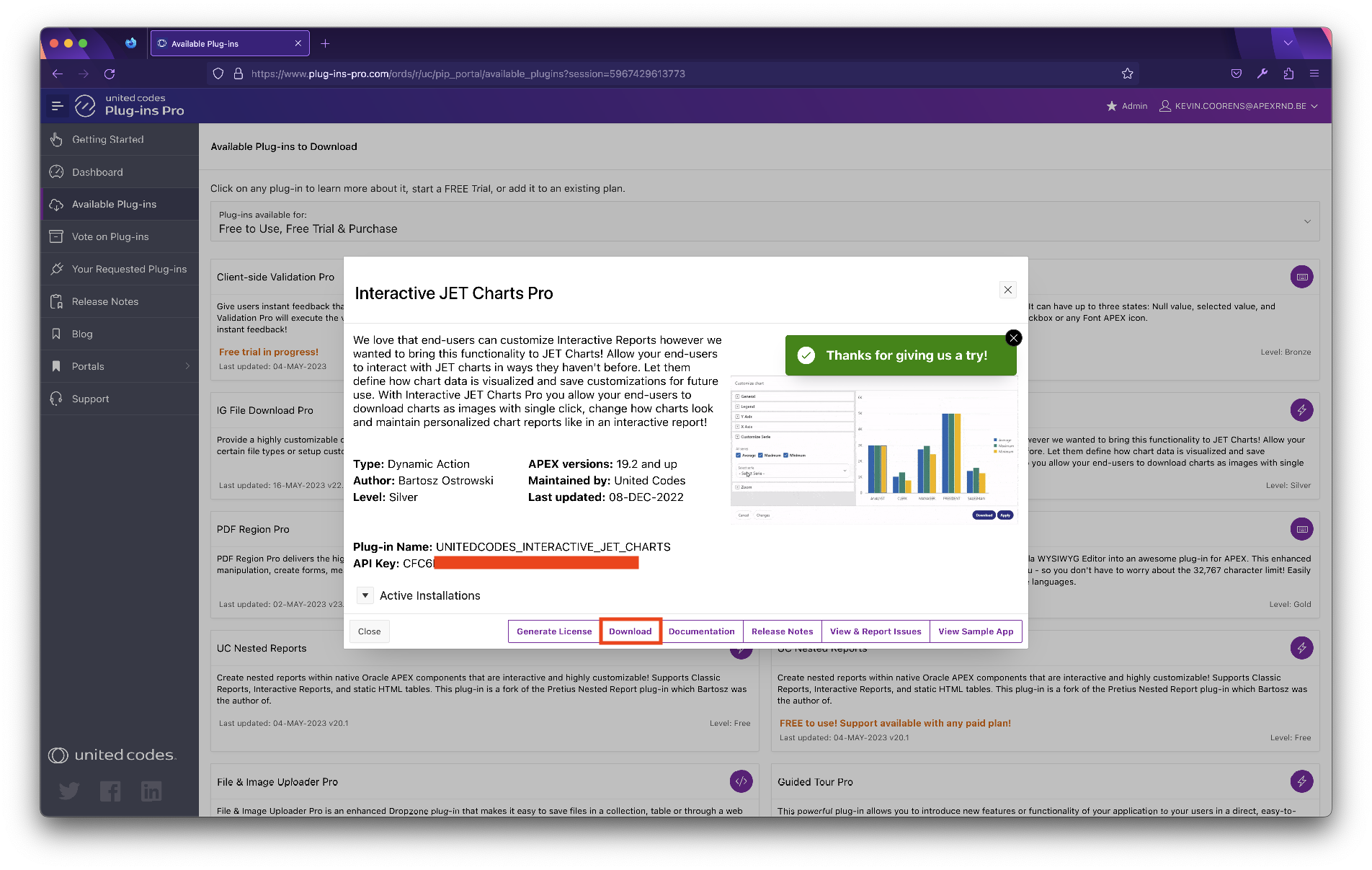The width and height of the screenshot is (1372, 870).
Task: Click the API Key value in the dialog
Action: coord(520,563)
